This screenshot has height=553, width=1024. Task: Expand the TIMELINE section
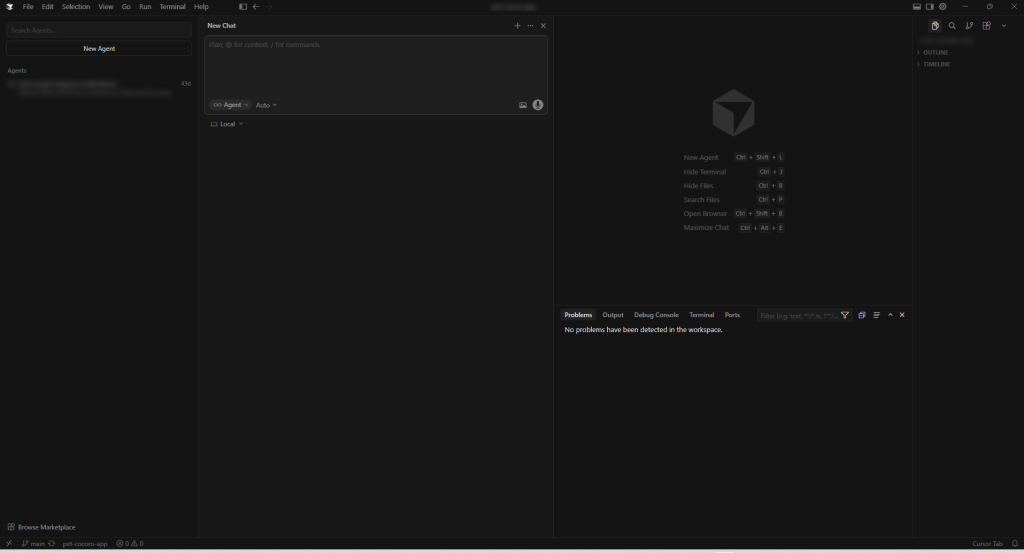936,64
